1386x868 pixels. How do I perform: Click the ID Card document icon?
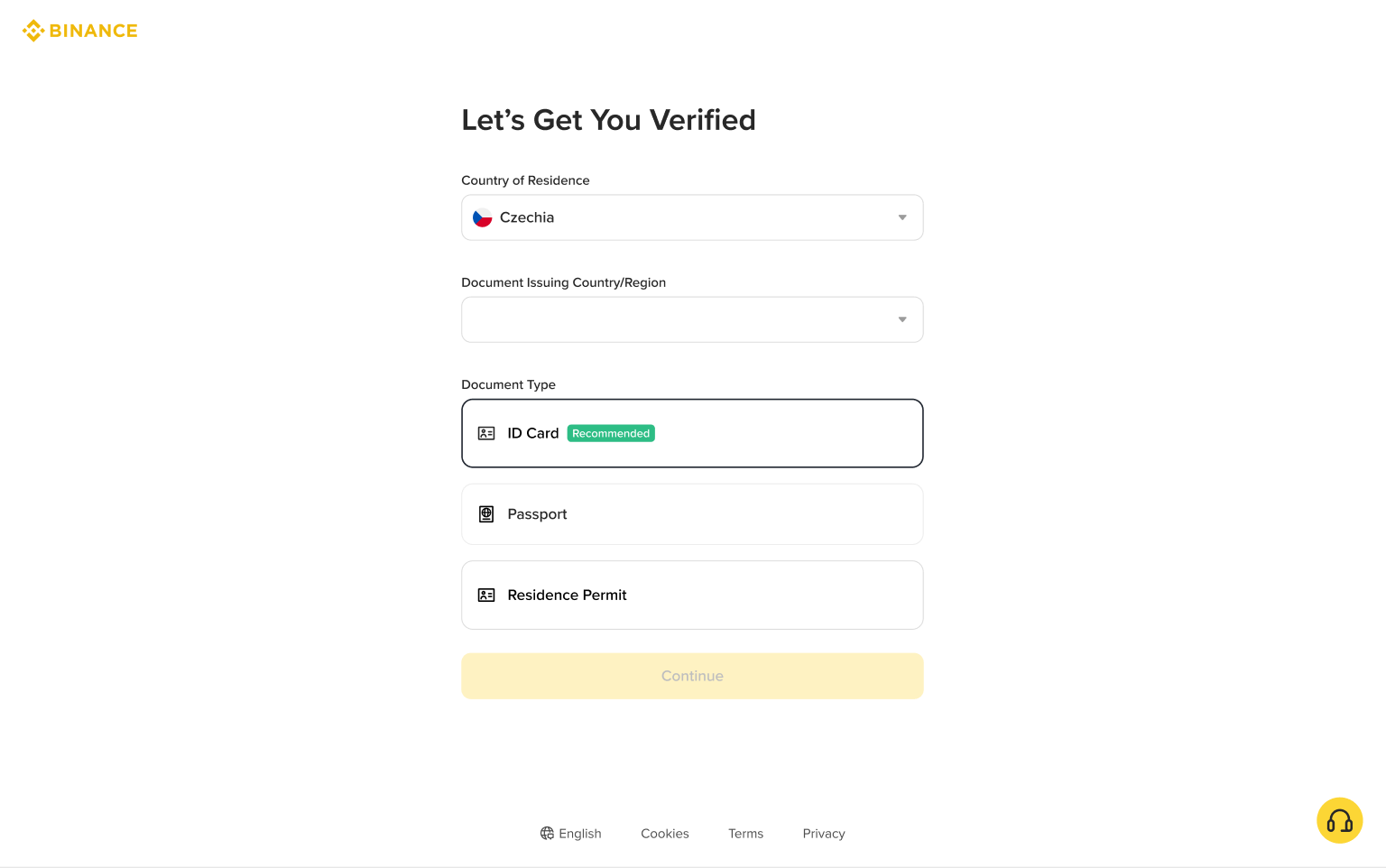tap(486, 433)
